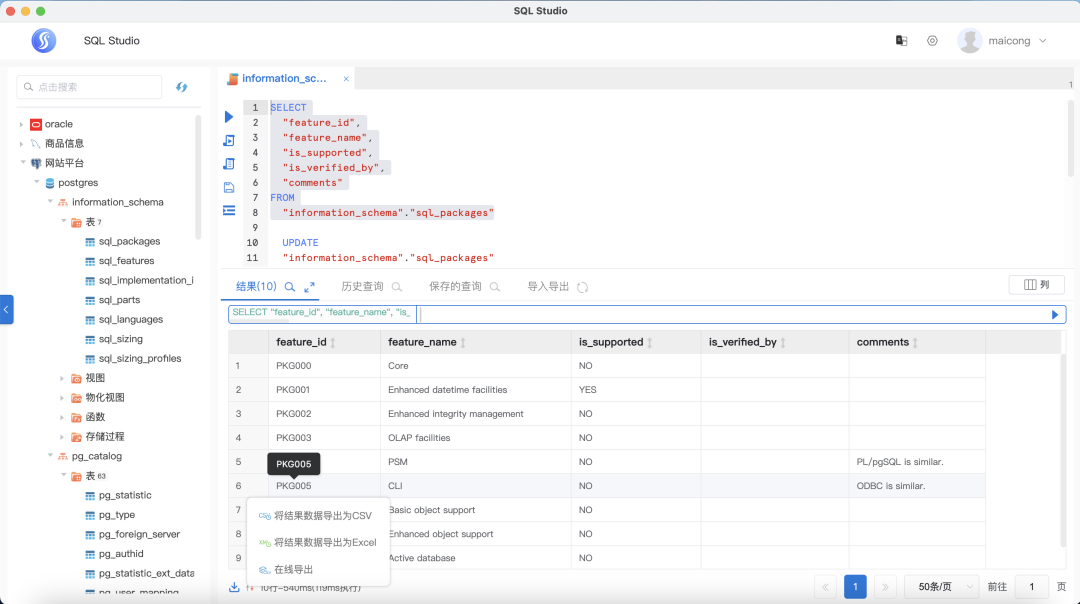The width and height of the screenshot is (1080, 604).
Task: Select pg_foreign_server table
Action: pos(139,534)
